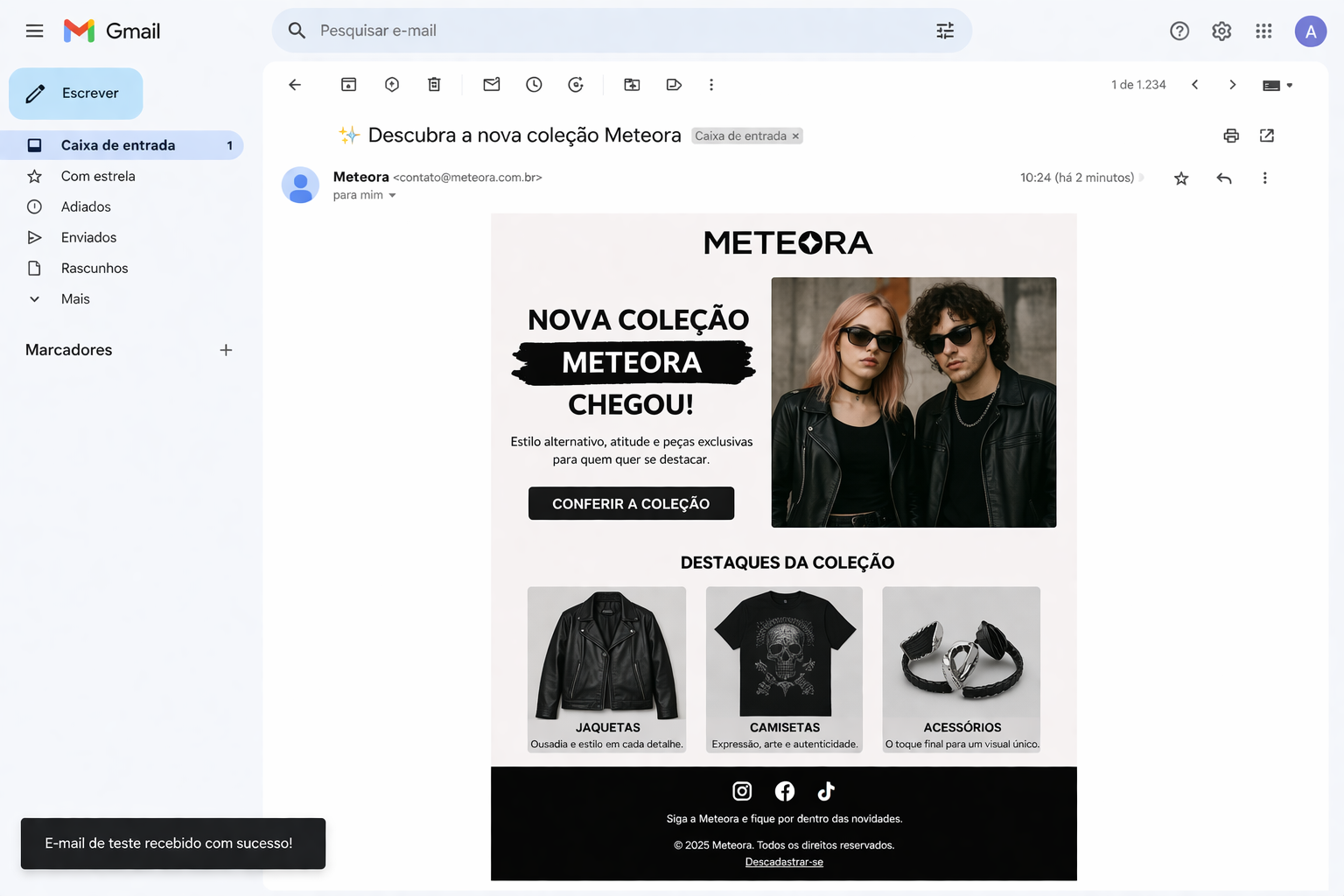This screenshot has height=896, width=1344.
Task: Apply a label to this email
Action: [674, 84]
